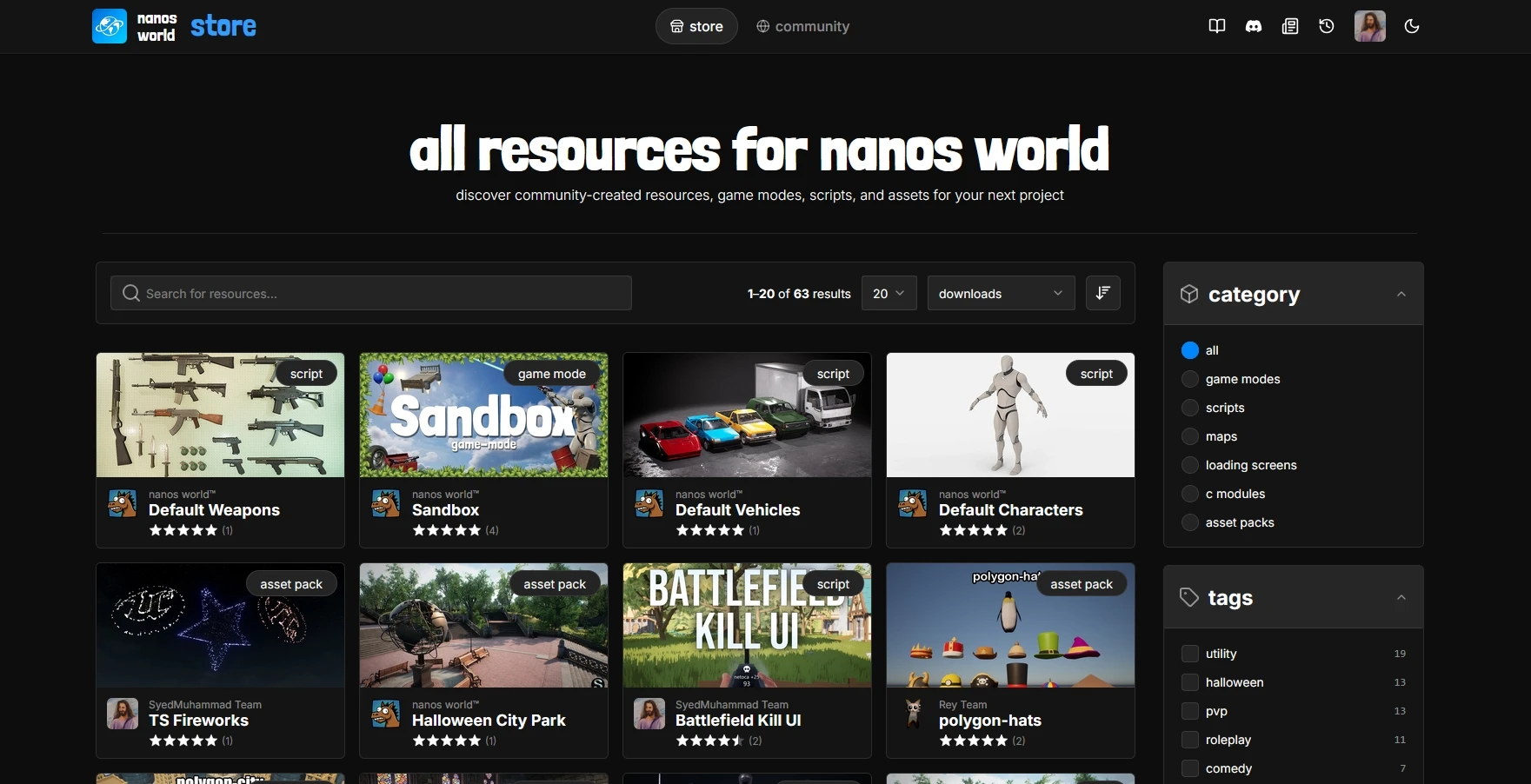Open the Default Vehicles cars thumbnail
This screenshot has height=784, width=1531.
point(748,415)
